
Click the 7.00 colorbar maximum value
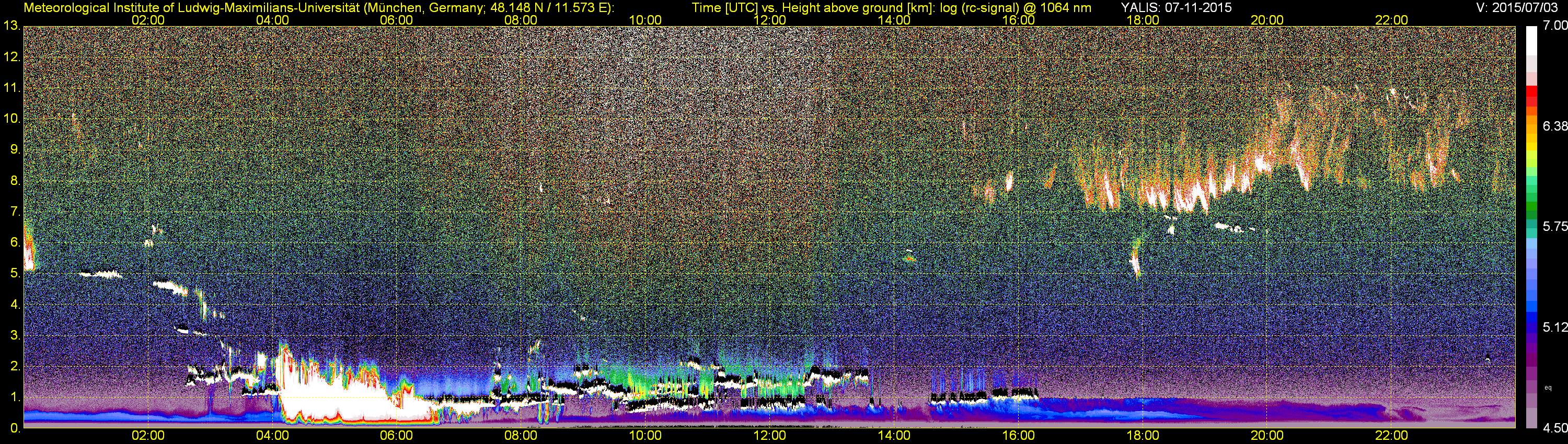(1555, 26)
